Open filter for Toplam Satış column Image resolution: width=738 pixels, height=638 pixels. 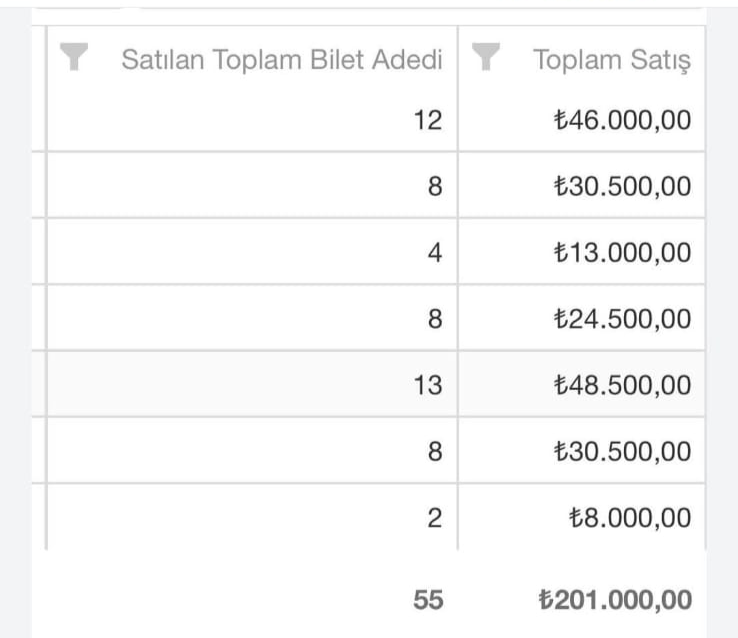click(x=486, y=57)
